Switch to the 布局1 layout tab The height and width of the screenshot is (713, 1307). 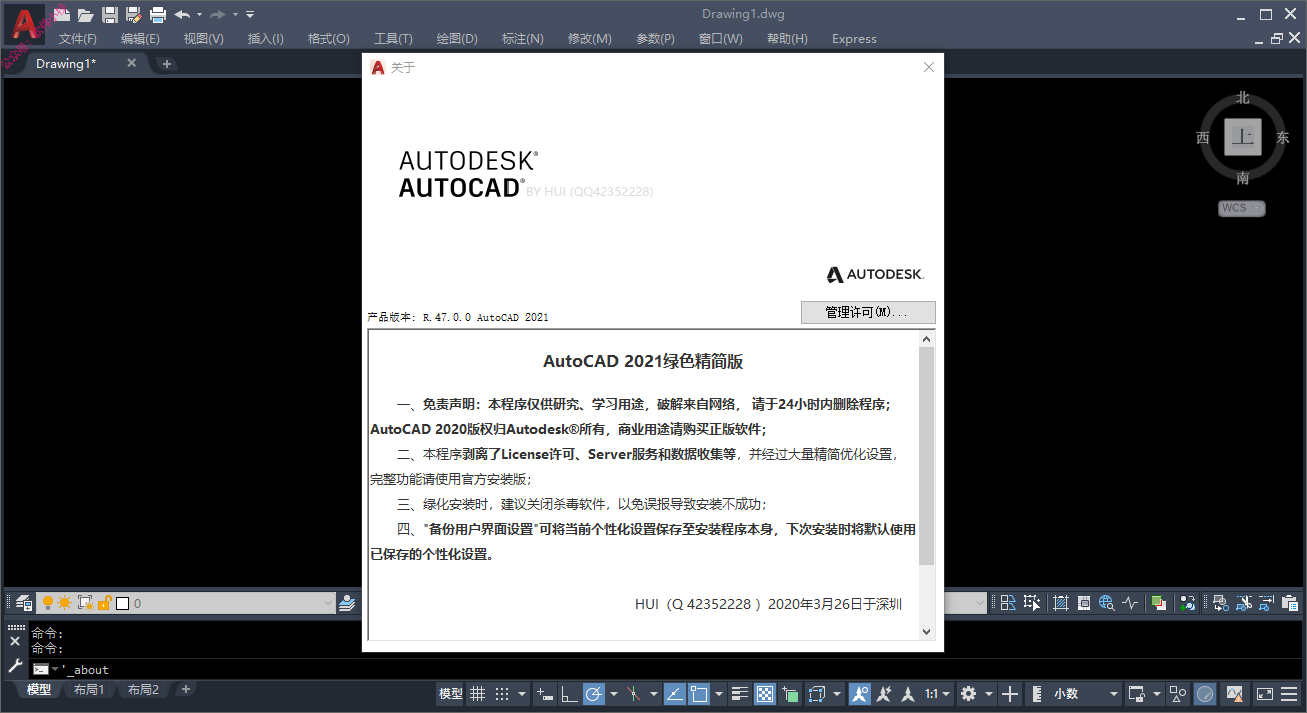[x=89, y=690]
